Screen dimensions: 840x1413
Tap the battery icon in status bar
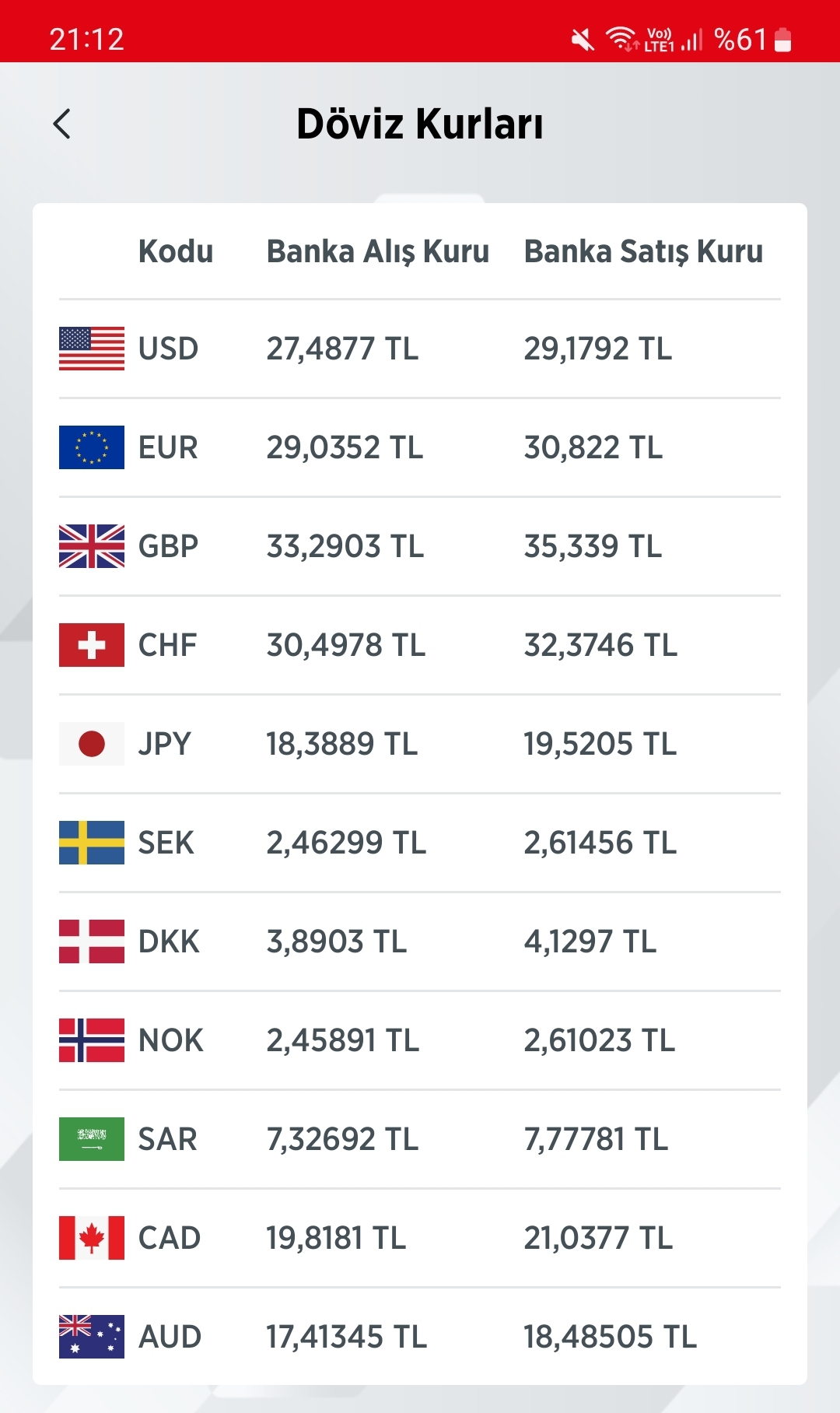783,39
